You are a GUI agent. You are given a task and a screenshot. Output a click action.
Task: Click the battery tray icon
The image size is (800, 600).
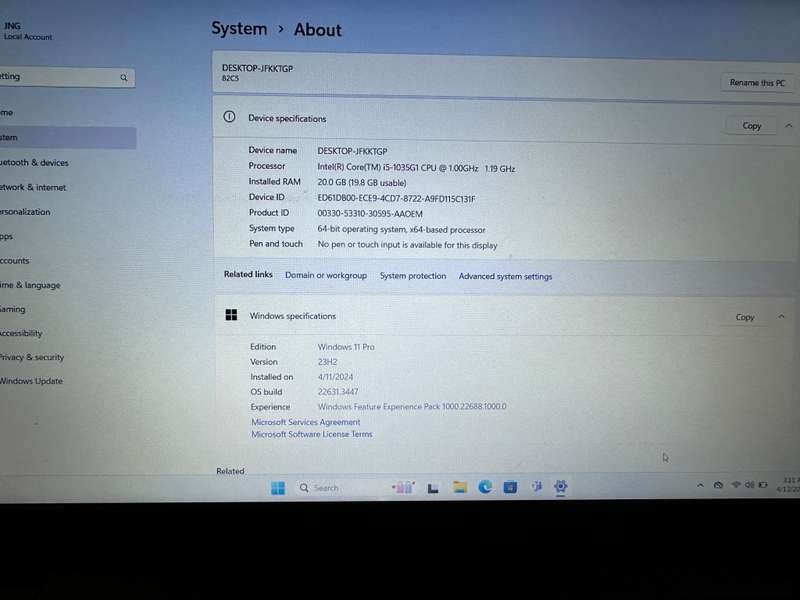pyautogui.click(x=763, y=485)
